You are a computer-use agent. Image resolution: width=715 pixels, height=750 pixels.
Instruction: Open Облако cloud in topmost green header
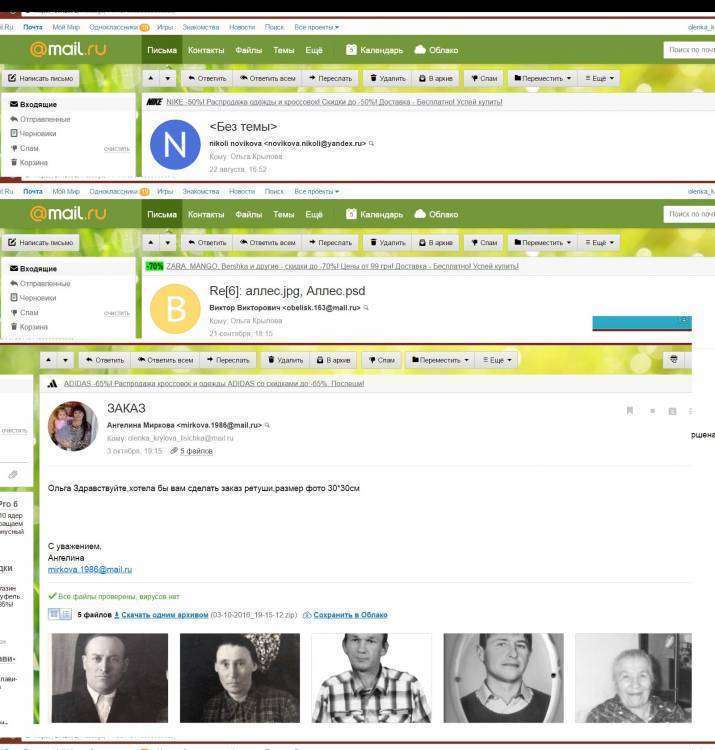[x=436, y=49]
